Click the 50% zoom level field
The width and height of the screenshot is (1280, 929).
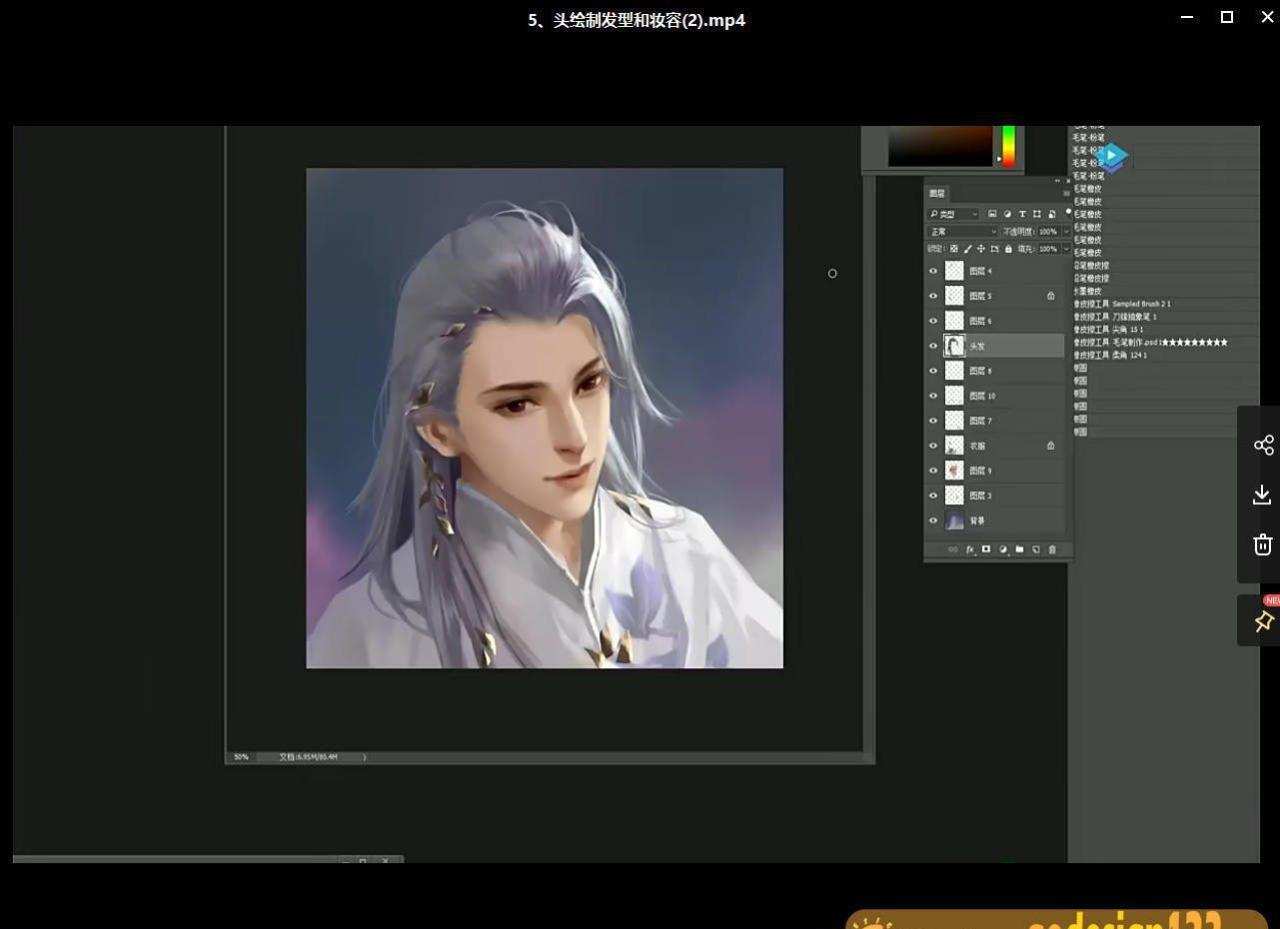(241, 757)
